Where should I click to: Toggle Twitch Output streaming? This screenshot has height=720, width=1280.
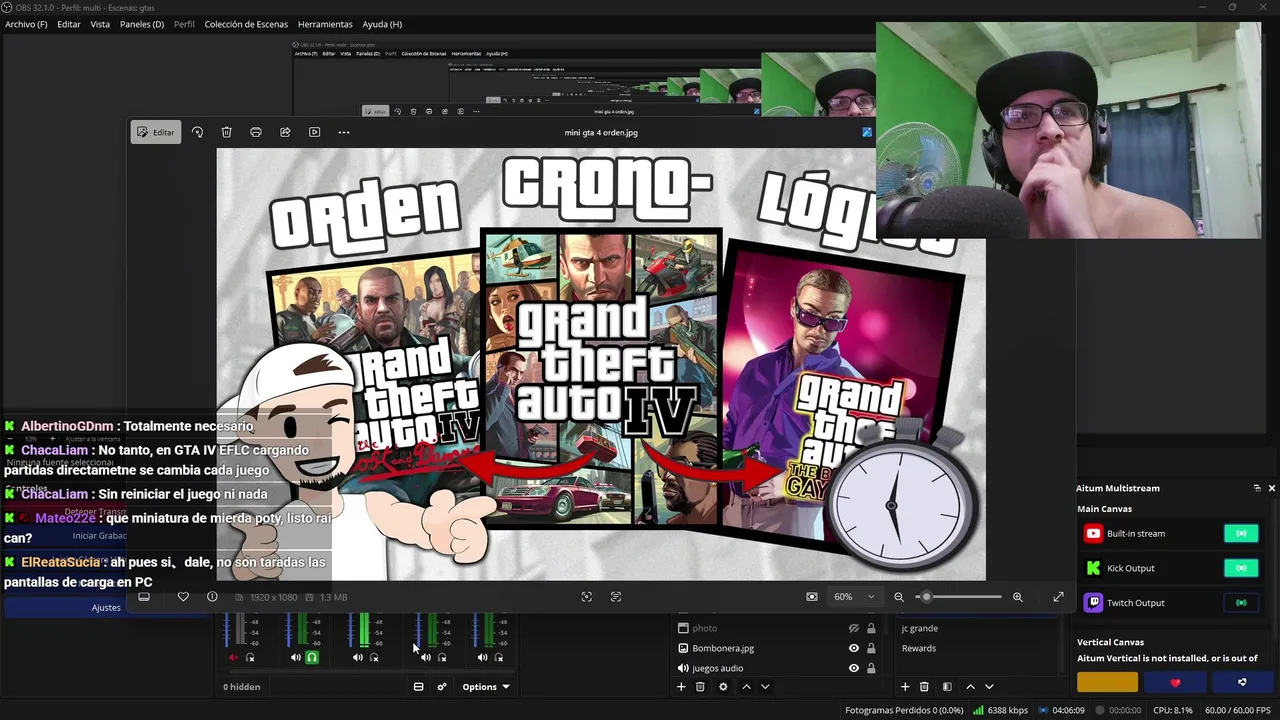pyautogui.click(x=1241, y=603)
